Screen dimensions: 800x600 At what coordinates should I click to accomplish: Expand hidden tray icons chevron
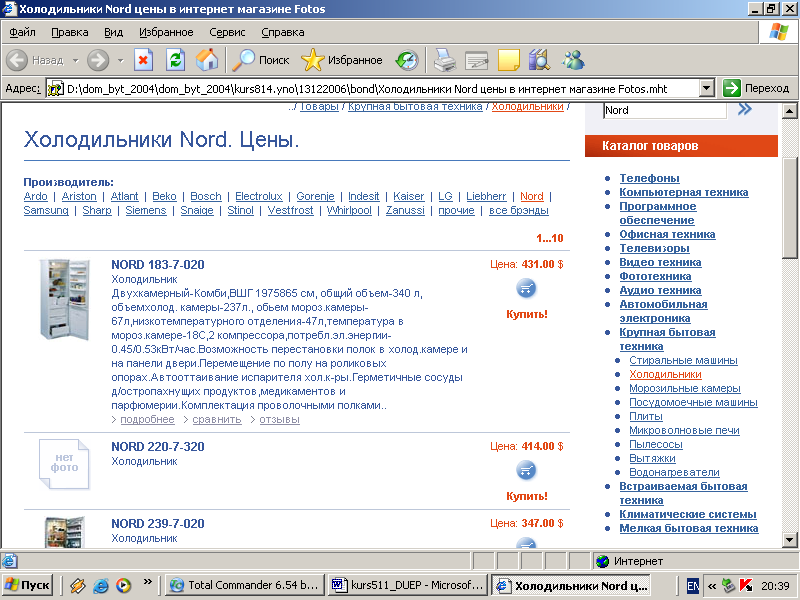click(x=712, y=586)
